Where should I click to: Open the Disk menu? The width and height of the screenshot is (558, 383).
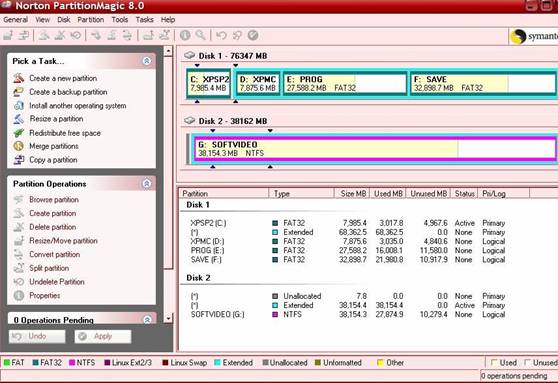click(64, 20)
